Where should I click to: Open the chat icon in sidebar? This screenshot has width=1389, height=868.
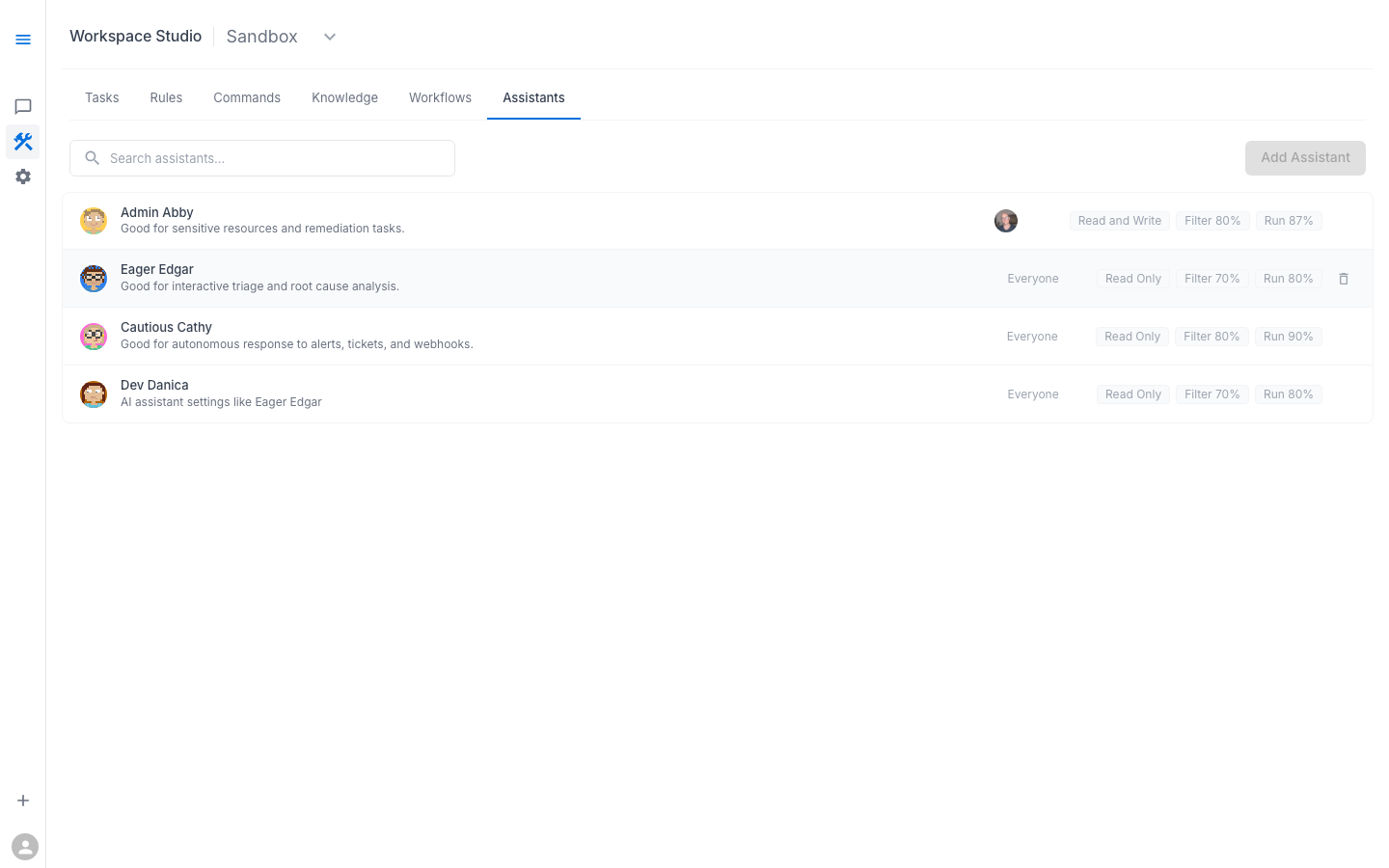[23, 107]
